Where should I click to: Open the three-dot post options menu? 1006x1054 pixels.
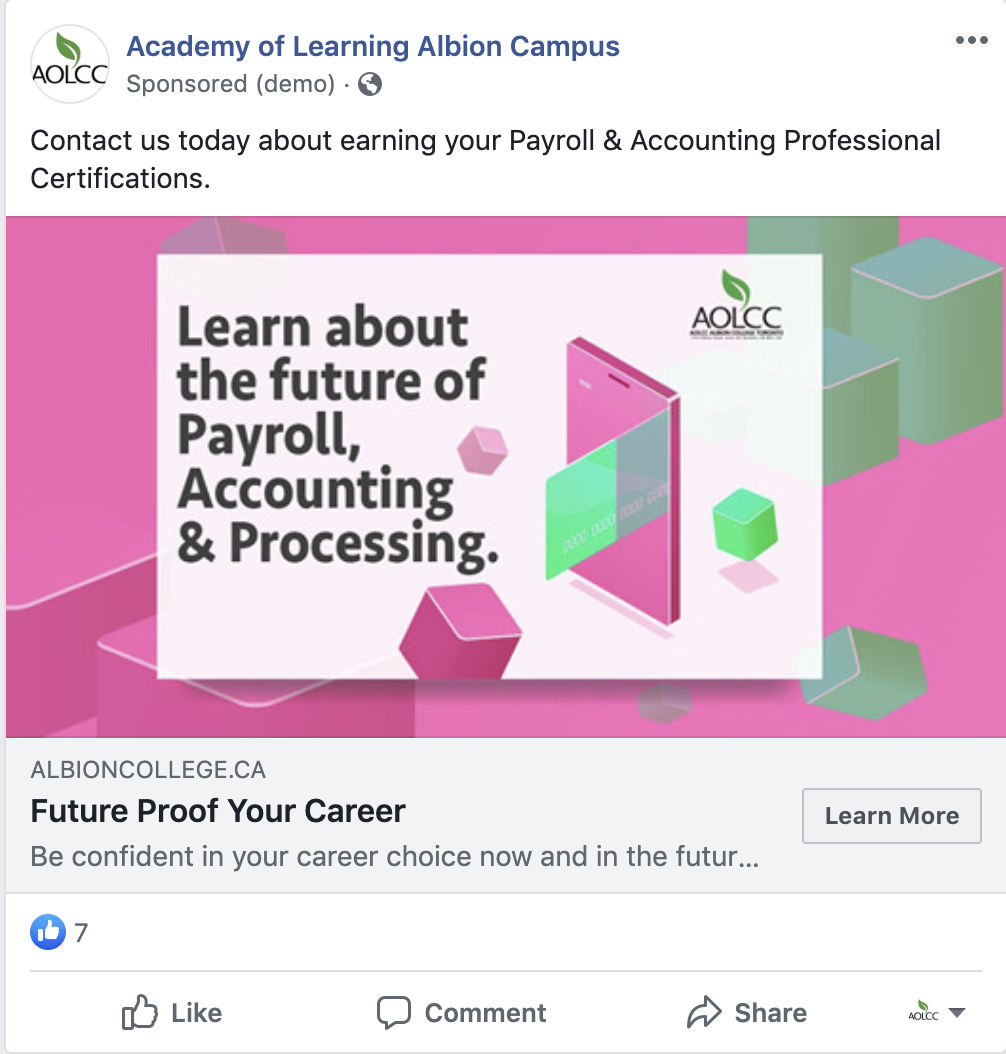971,41
